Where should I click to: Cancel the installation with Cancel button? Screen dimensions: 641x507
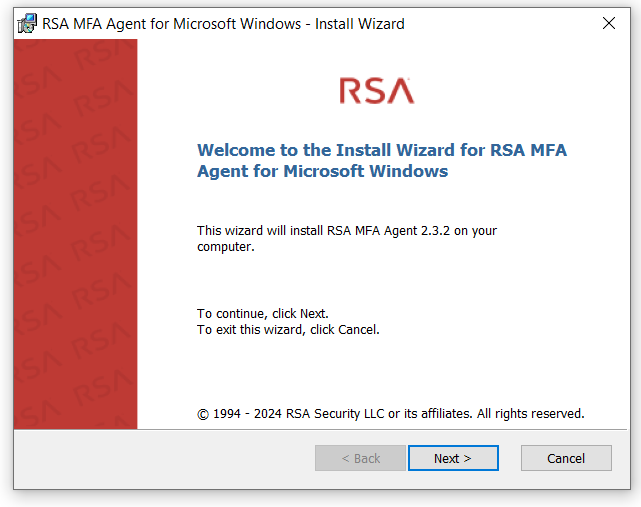coord(566,458)
